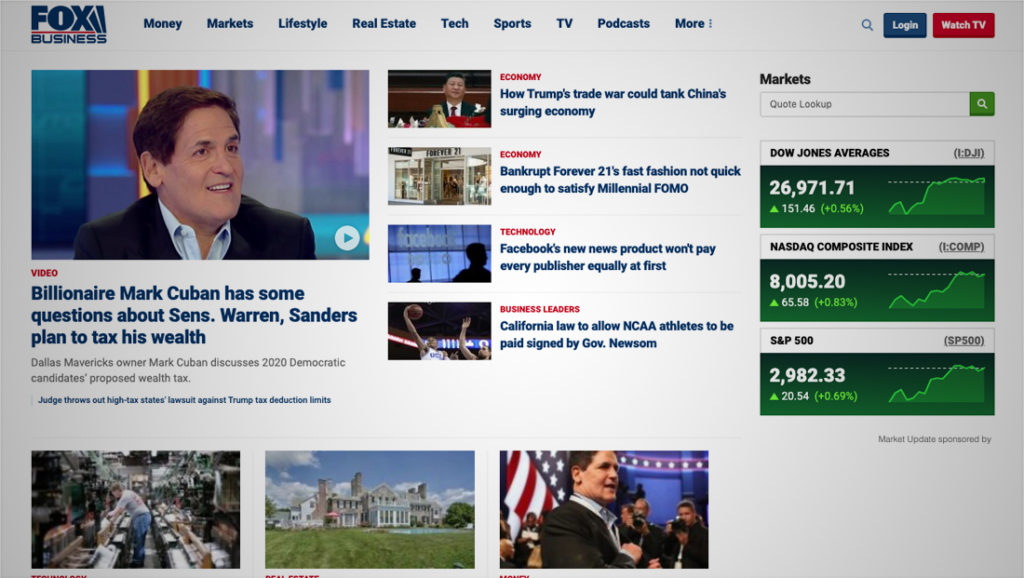Open the Markets menu item
The image size is (1024, 578).
[x=230, y=23]
